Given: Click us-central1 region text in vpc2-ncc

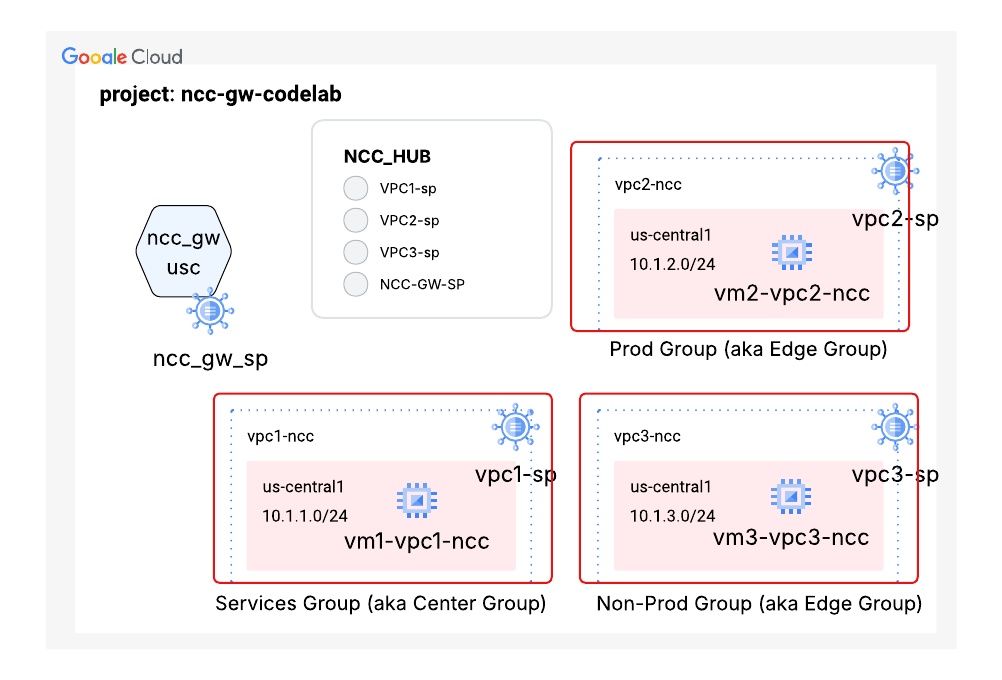Looking at the screenshot, I should 671,235.
